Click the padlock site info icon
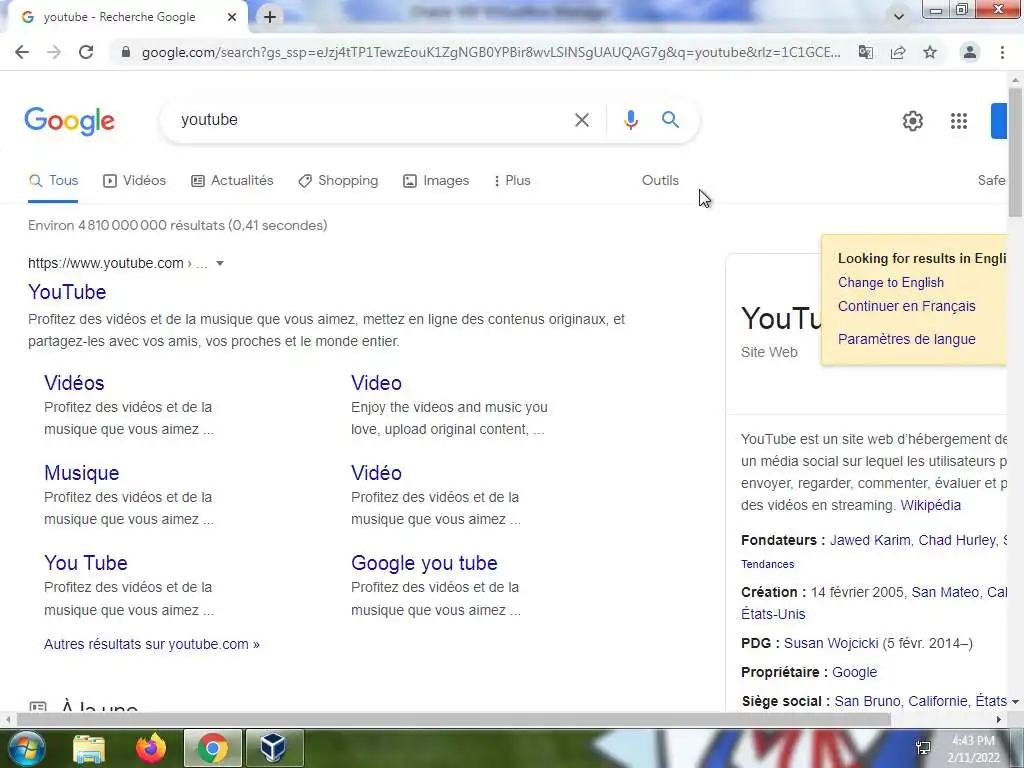 pyautogui.click(x=126, y=52)
